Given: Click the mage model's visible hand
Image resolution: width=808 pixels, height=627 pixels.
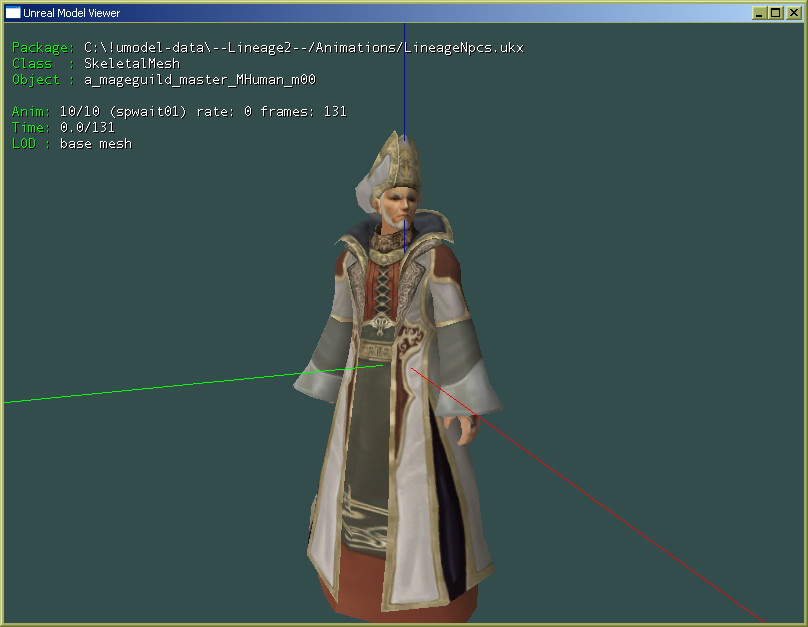Looking at the screenshot, I should [x=463, y=429].
